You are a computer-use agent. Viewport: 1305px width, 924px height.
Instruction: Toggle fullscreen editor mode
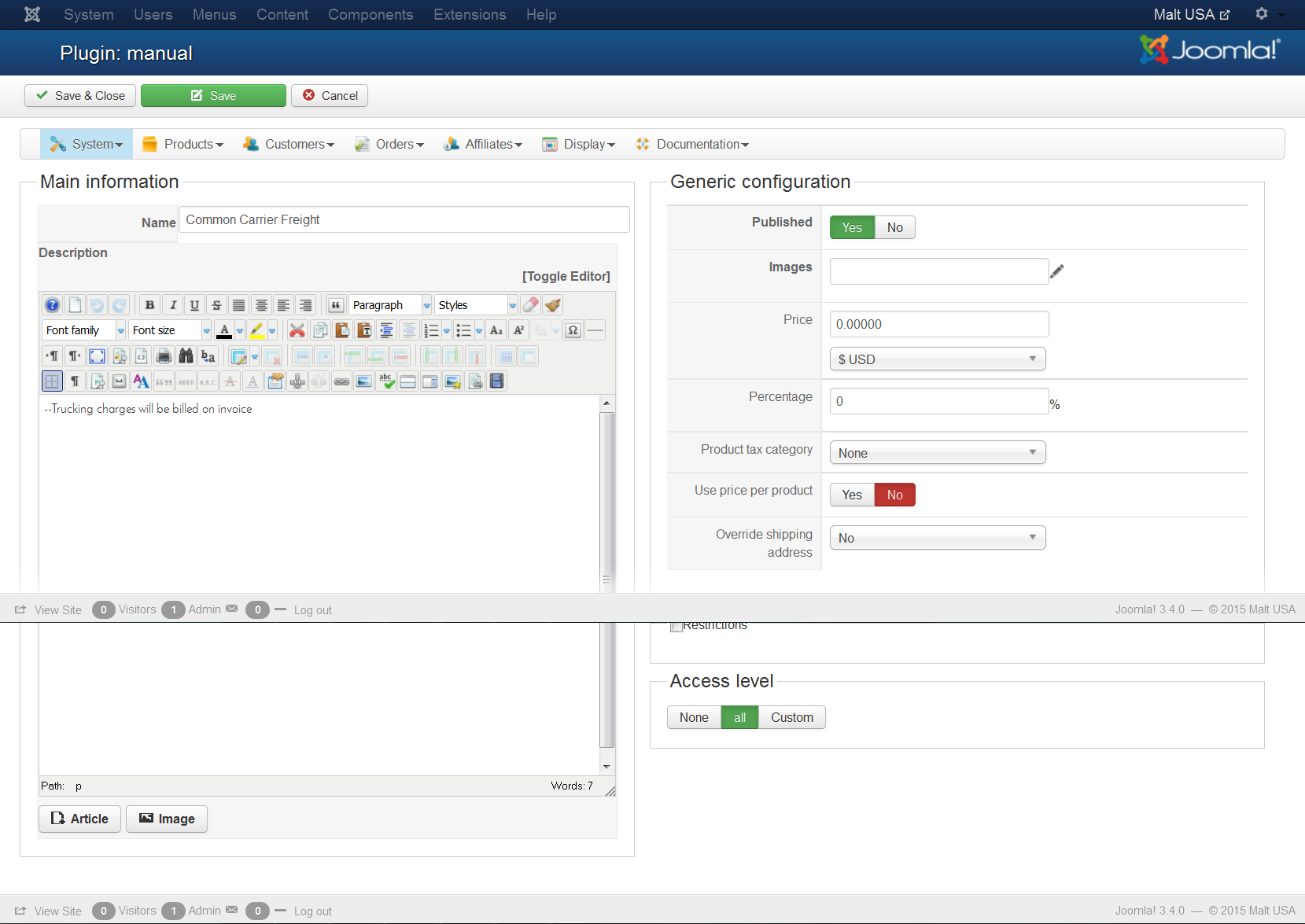(97, 356)
